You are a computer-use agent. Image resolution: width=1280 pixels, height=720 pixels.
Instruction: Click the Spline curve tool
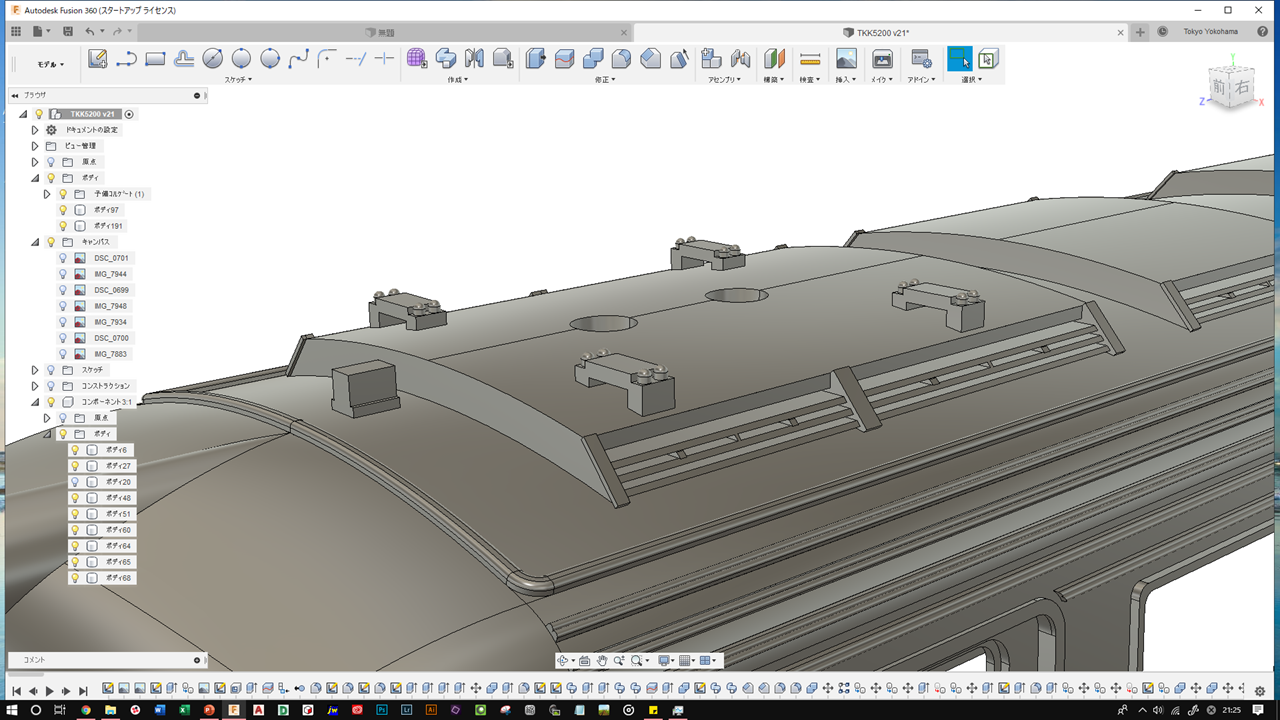tap(298, 59)
